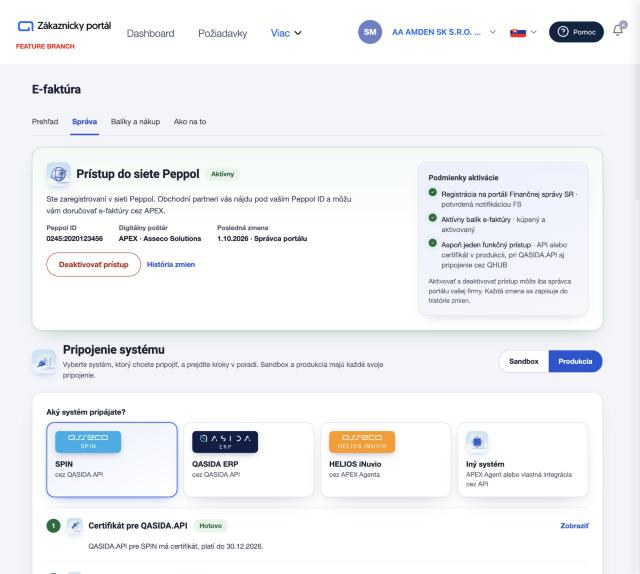Select the QASIDA ERP system card
The image size is (640, 574).
click(249, 460)
